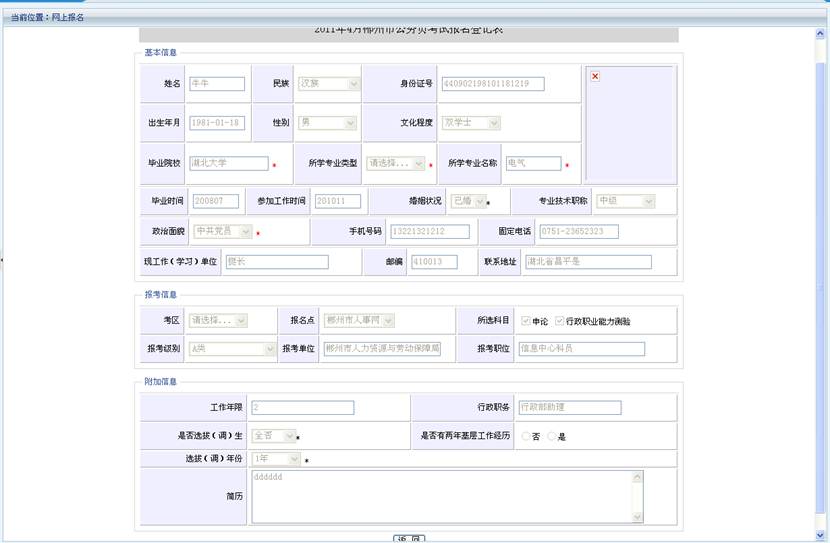The image size is (830, 543).
Task: Click the page scrollbar down arrow
Action: click(821, 536)
